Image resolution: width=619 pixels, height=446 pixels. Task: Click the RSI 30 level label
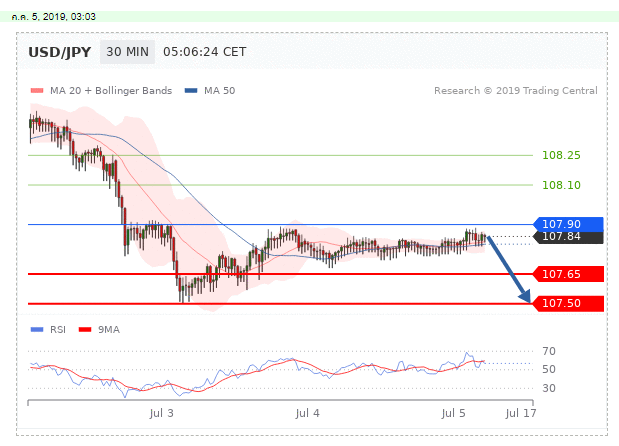coord(549,388)
